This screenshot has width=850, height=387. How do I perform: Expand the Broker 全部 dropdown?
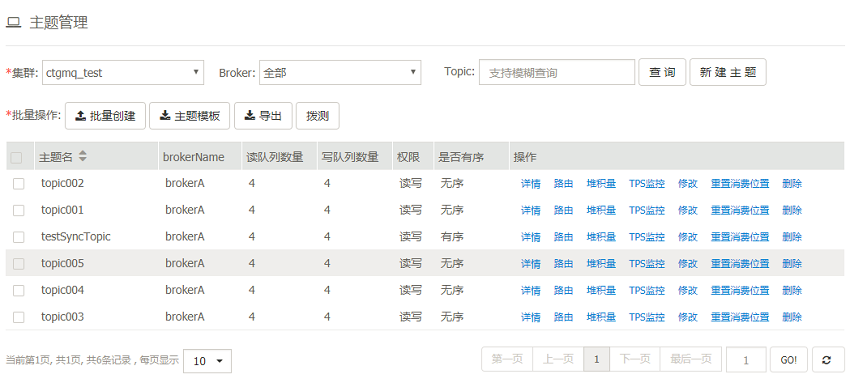point(340,73)
